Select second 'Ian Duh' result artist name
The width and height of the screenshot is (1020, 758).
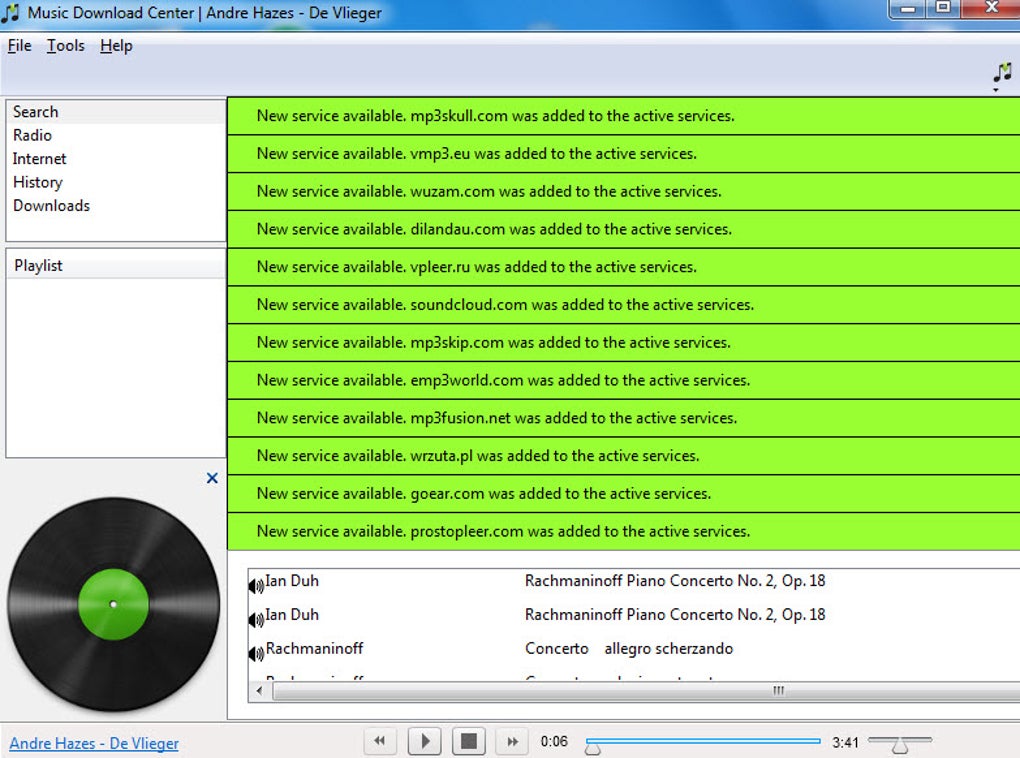point(292,615)
